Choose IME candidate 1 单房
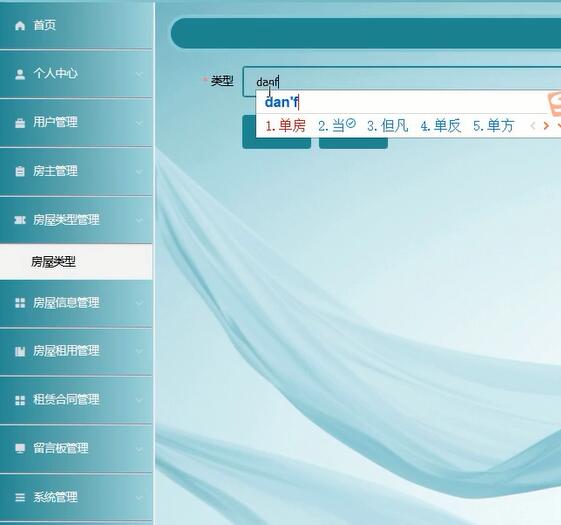The height and width of the screenshot is (525, 561). click(286, 126)
